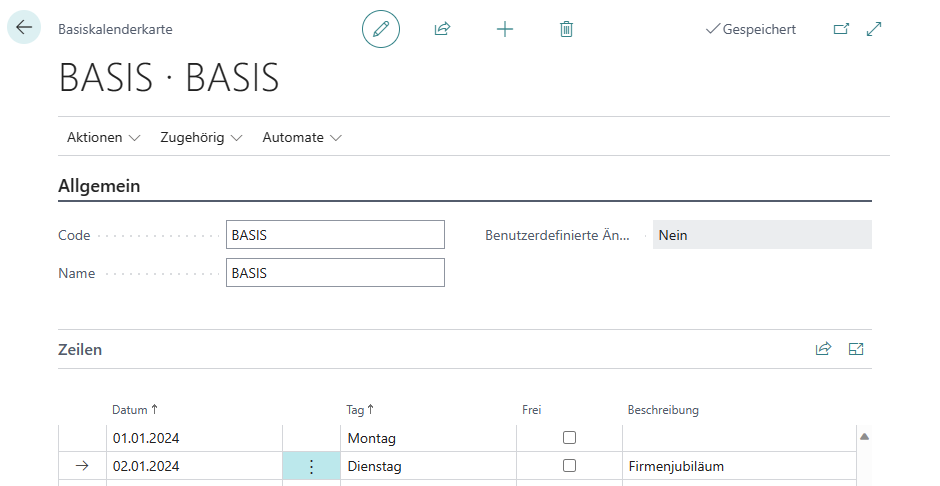Click the pencil edit icon
Image resolution: width=940 pixels, height=486 pixels.
coord(380,29)
